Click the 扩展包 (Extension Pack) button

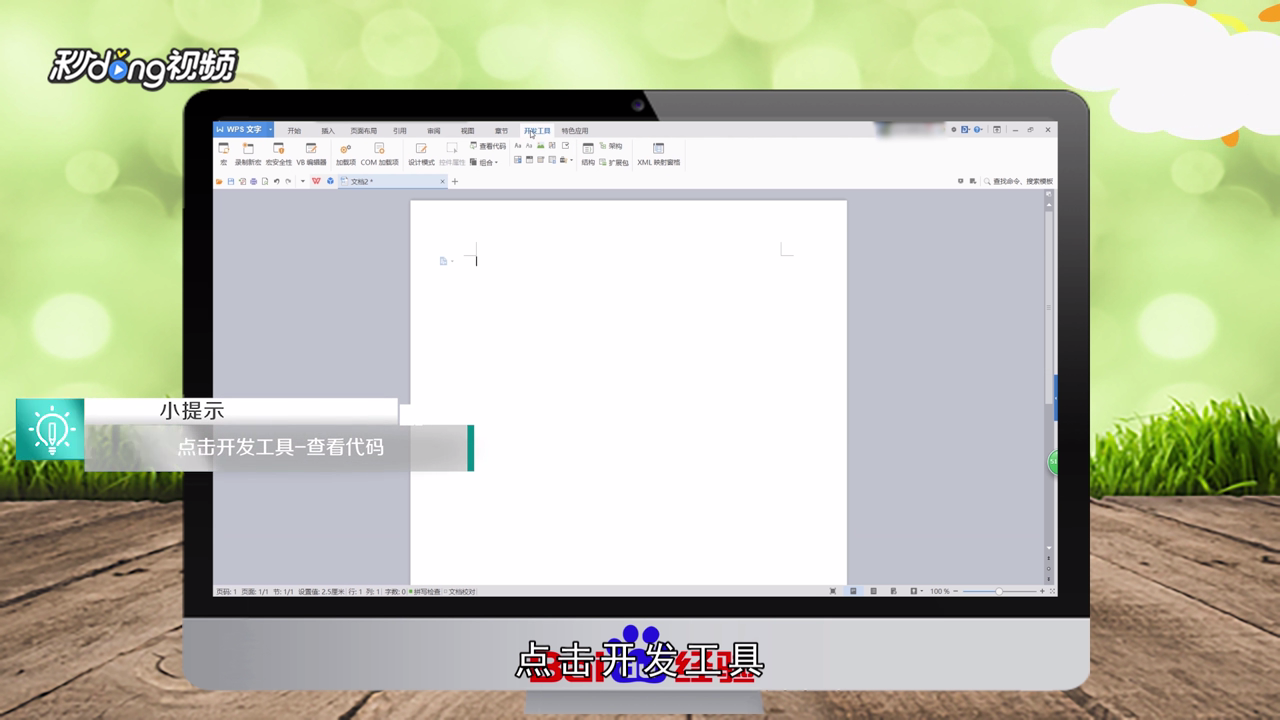pos(612,161)
